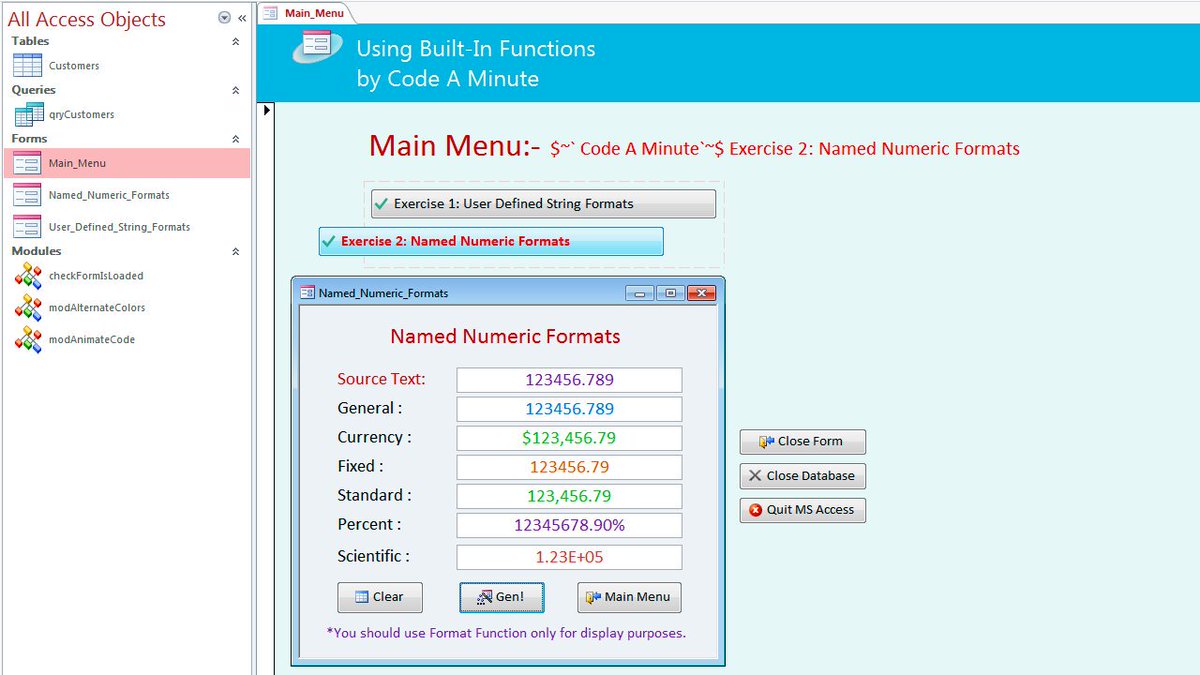Collapse the Forms group

236,140
